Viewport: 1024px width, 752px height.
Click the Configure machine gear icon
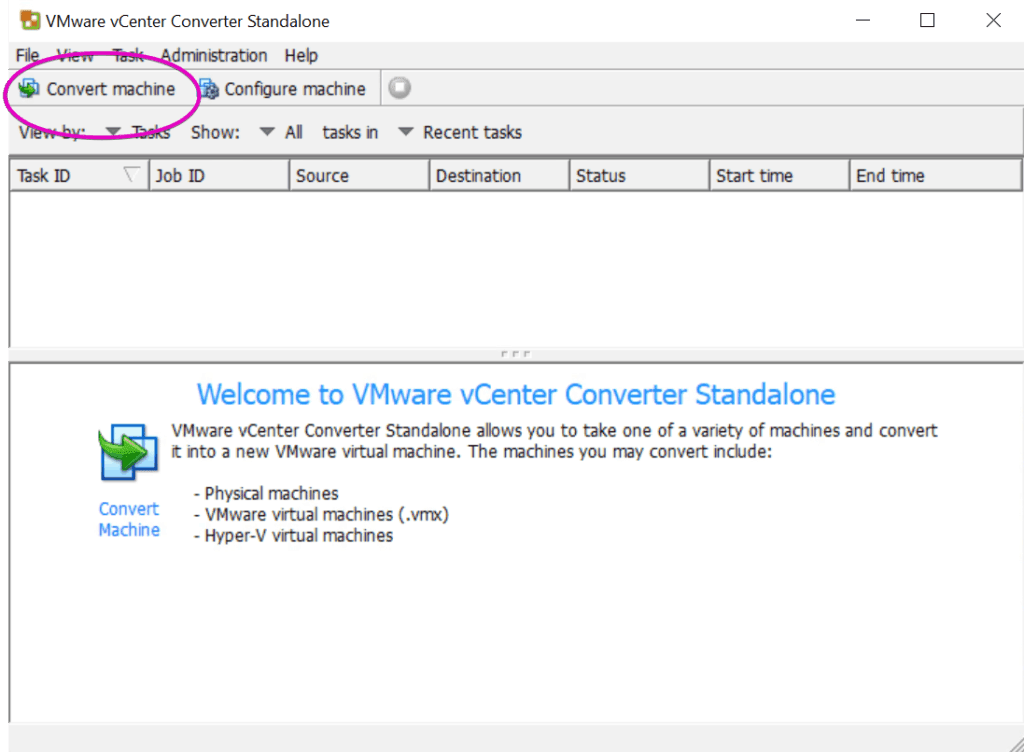pos(209,89)
